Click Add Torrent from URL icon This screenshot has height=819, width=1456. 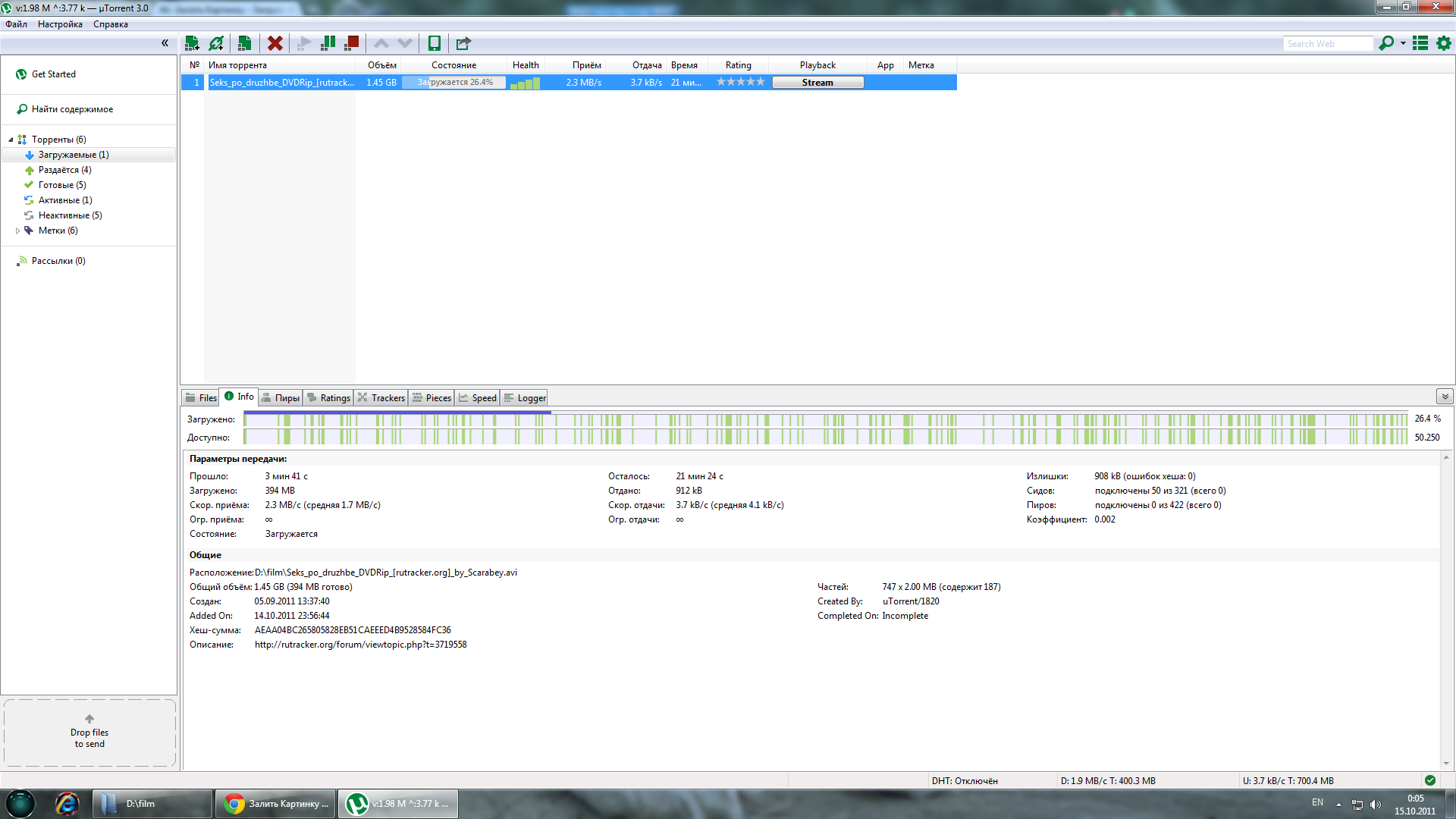pyautogui.click(x=217, y=43)
